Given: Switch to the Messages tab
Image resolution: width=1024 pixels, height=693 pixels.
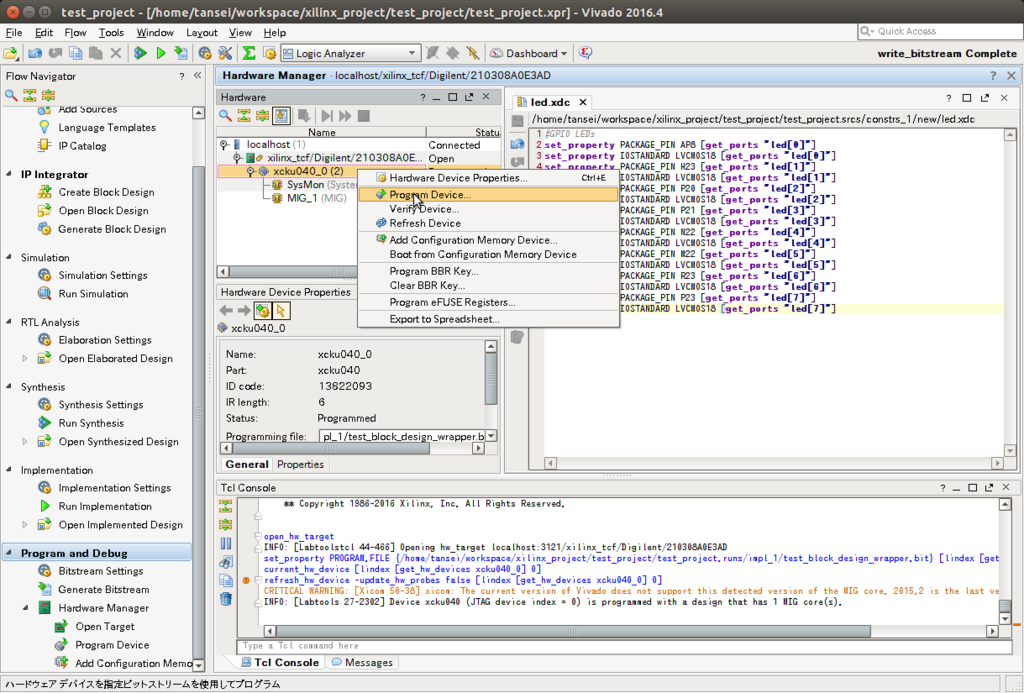Looking at the screenshot, I should pyautogui.click(x=362, y=662).
